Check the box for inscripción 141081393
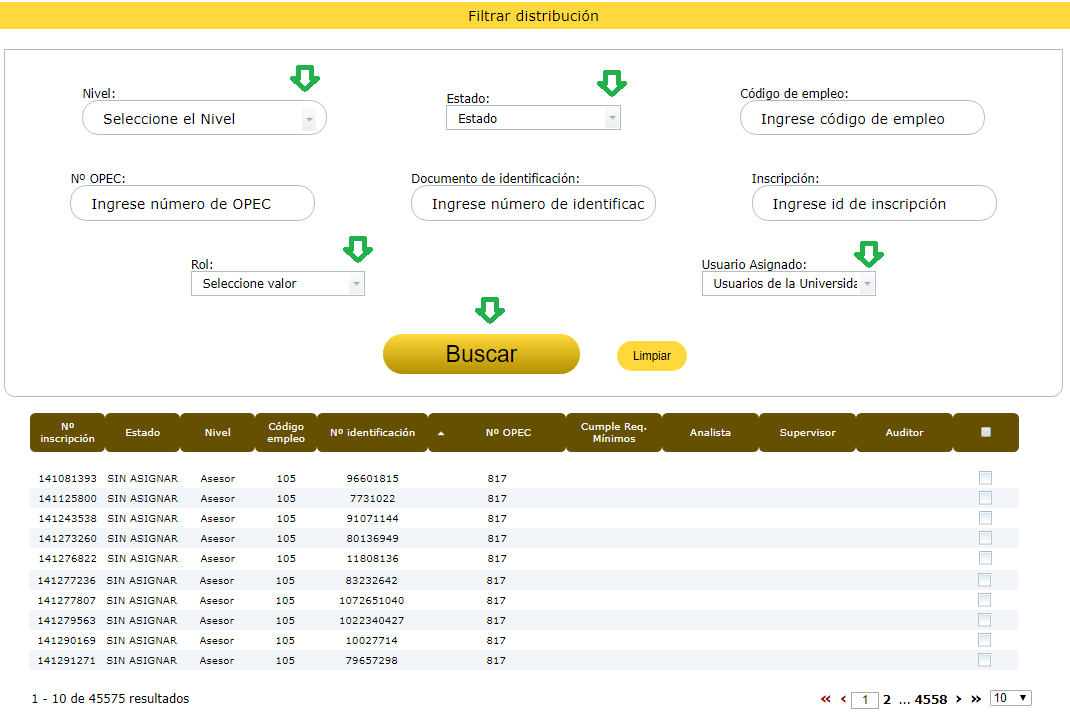1070x716 pixels. [x=985, y=478]
